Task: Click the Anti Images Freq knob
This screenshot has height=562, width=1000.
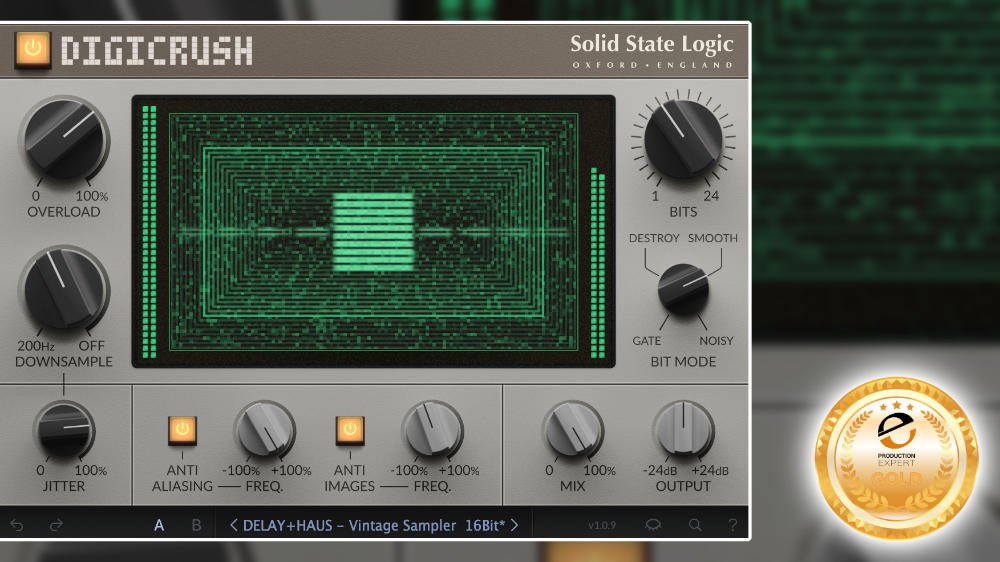Action: pos(432,429)
